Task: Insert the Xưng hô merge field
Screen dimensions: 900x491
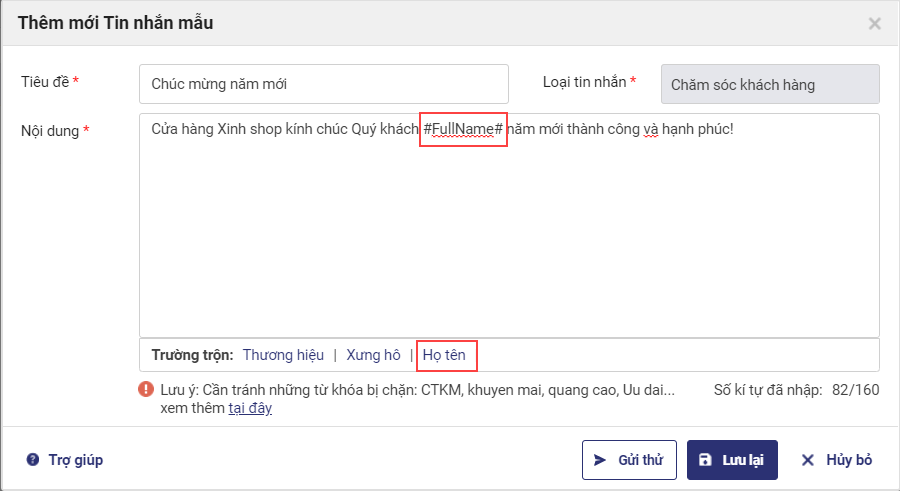Action: point(373,355)
